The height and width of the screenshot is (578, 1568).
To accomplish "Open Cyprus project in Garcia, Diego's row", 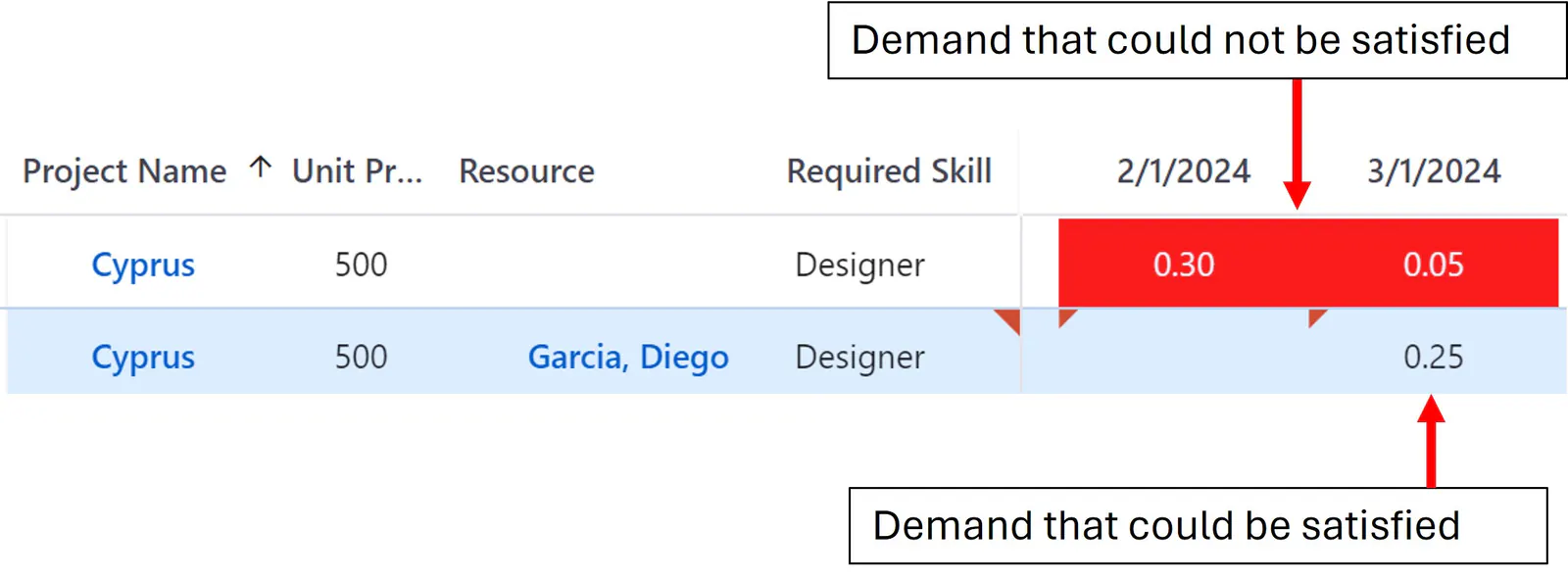I will tap(143, 357).
